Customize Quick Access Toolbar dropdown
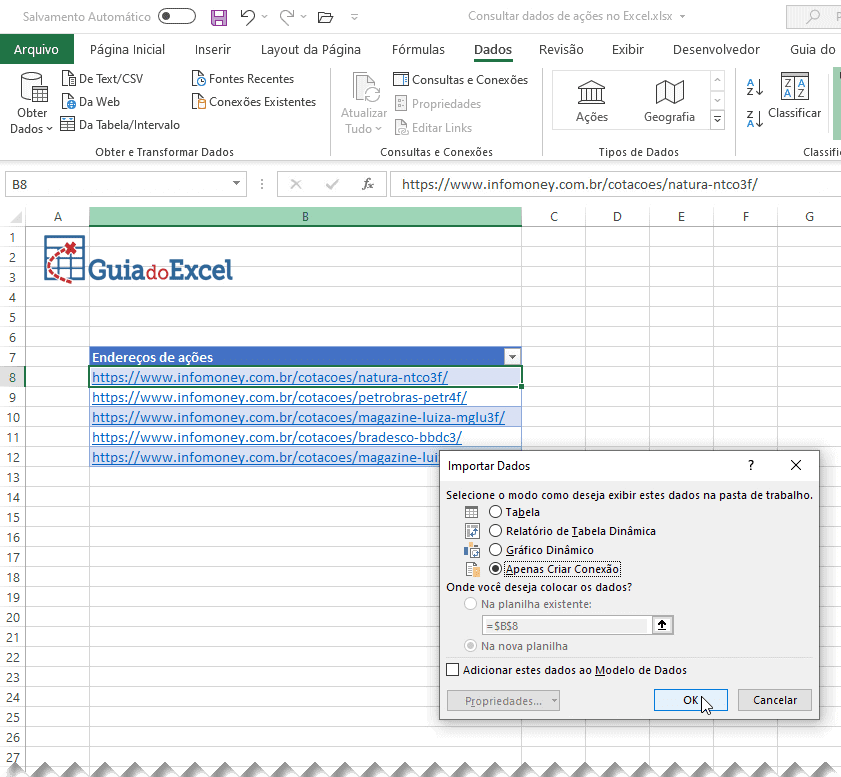 (x=354, y=17)
